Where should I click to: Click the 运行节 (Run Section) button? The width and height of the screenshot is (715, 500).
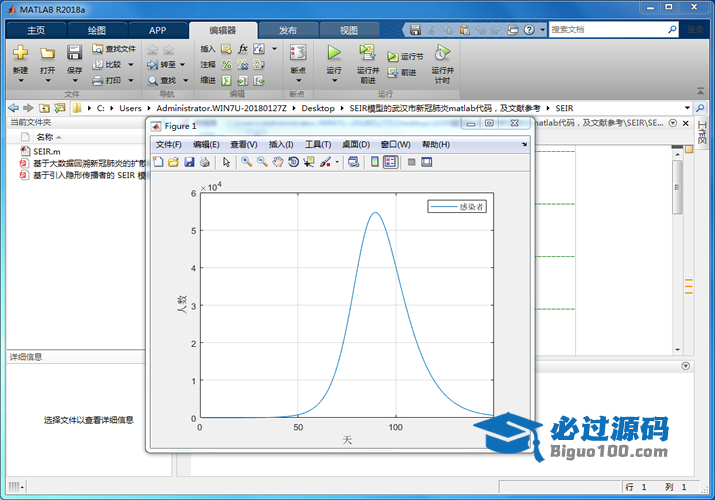[x=405, y=57]
